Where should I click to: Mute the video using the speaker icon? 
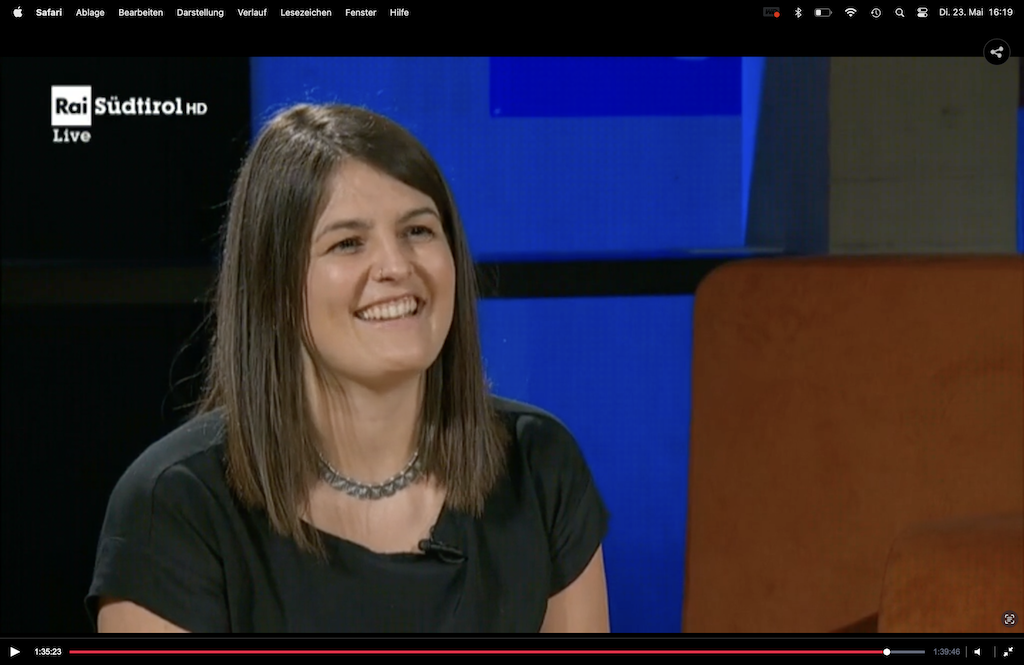point(978,651)
